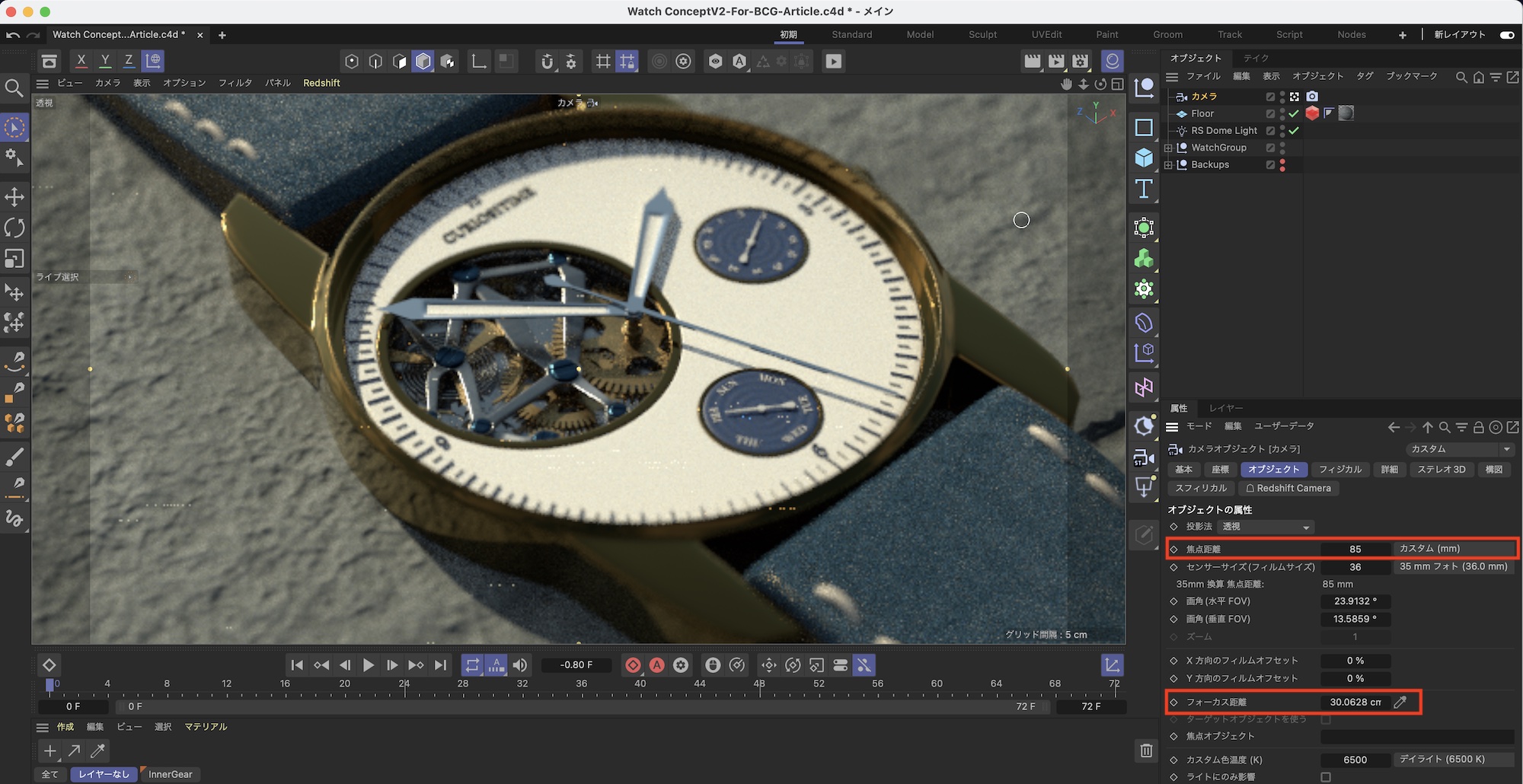Switch to the Sculpt layout tab

[982, 34]
